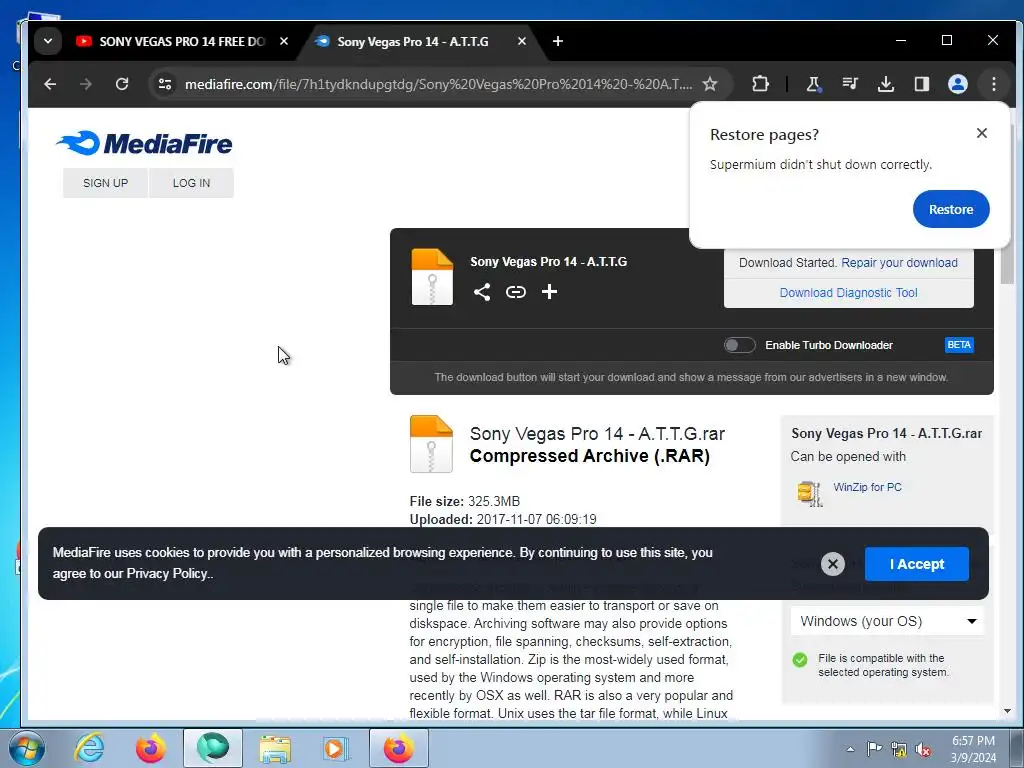Open Action Center flag icon
Image resolution: width=1024 pixels, height=768 pixels.
pos(874,749)
